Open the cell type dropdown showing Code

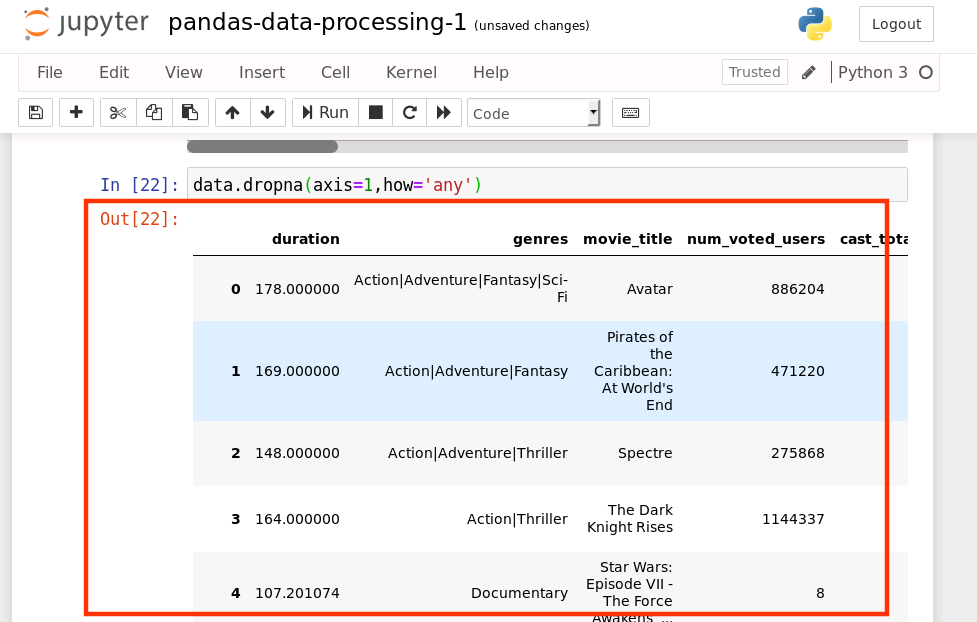(533, 112)
